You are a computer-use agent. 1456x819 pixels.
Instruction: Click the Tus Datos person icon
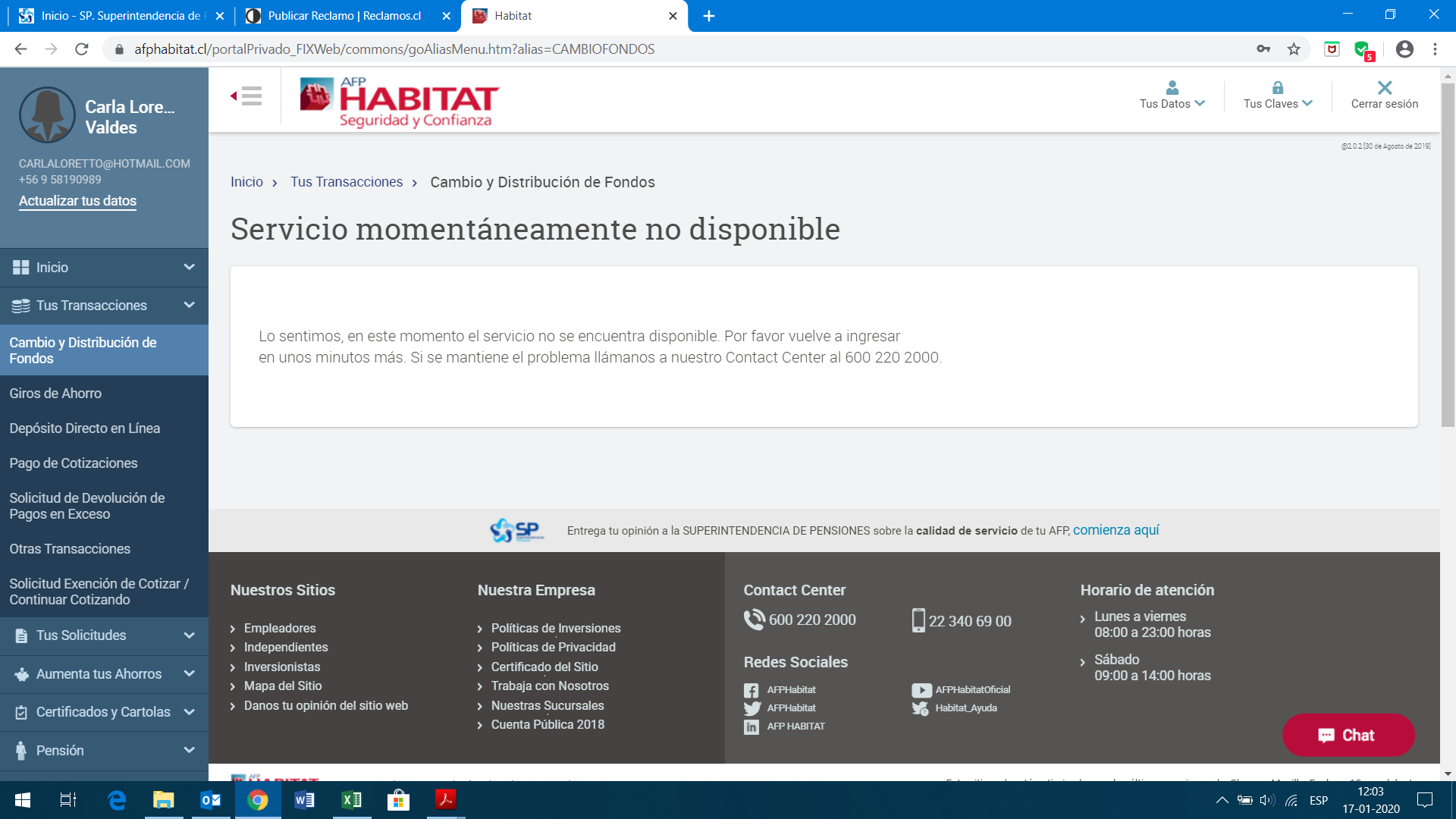(x=1172, y=87)
